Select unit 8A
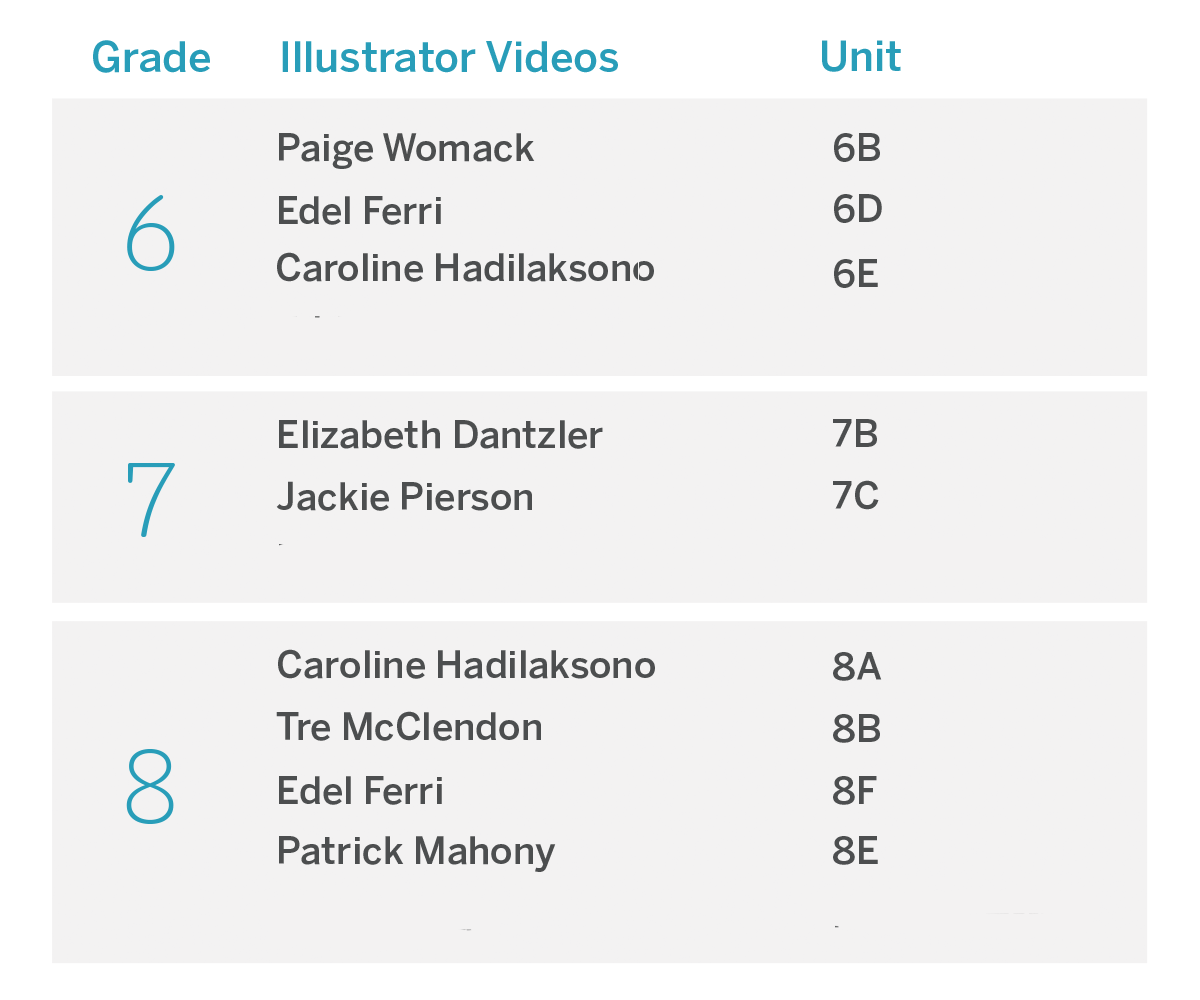Viewport: 1200px width, 1000px height. point(856,667)
